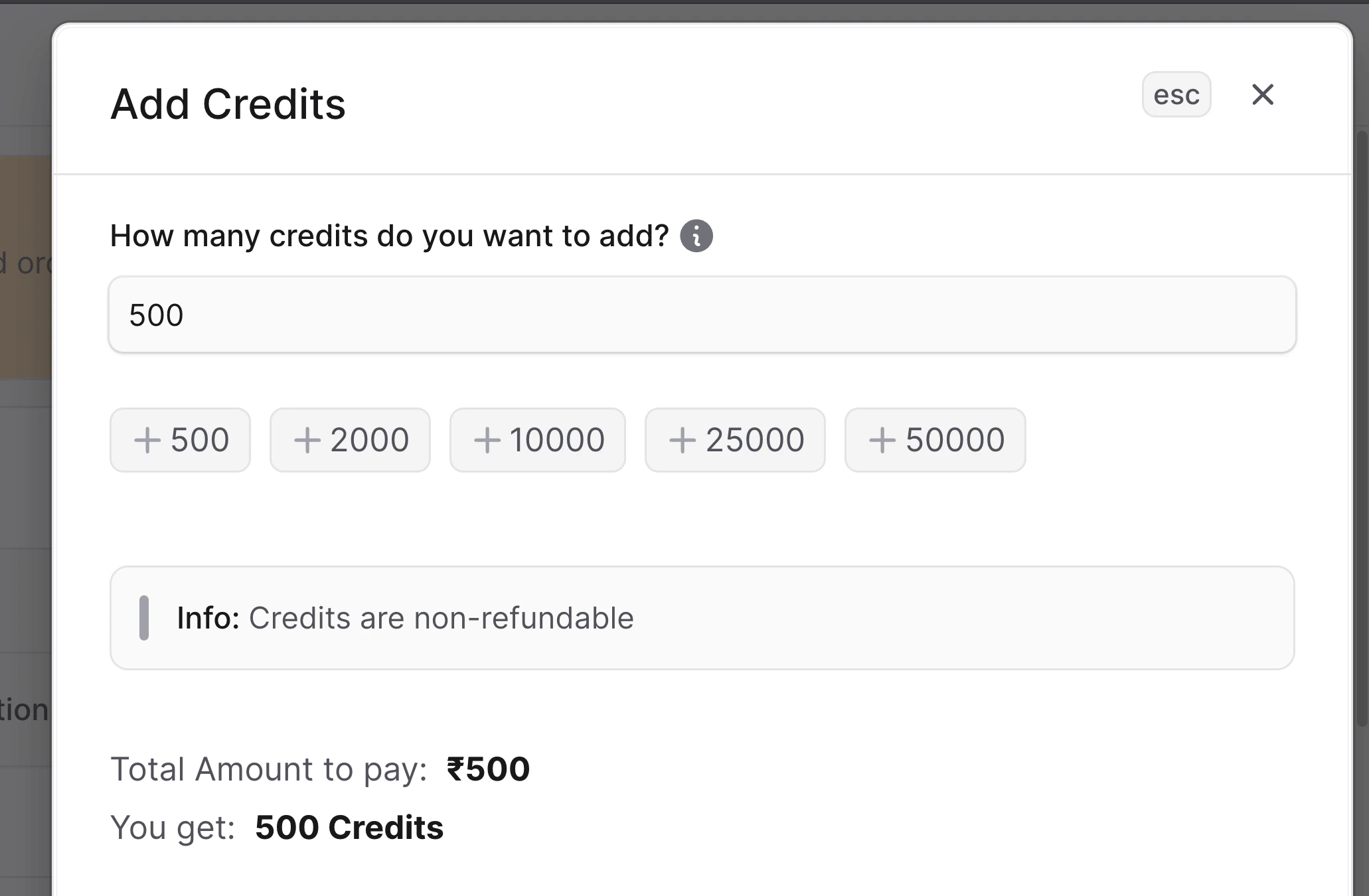The width and height of the screenshot is (1369, 896).
Task: Click the Add Credits dialog title
Action: click(227, 104)
